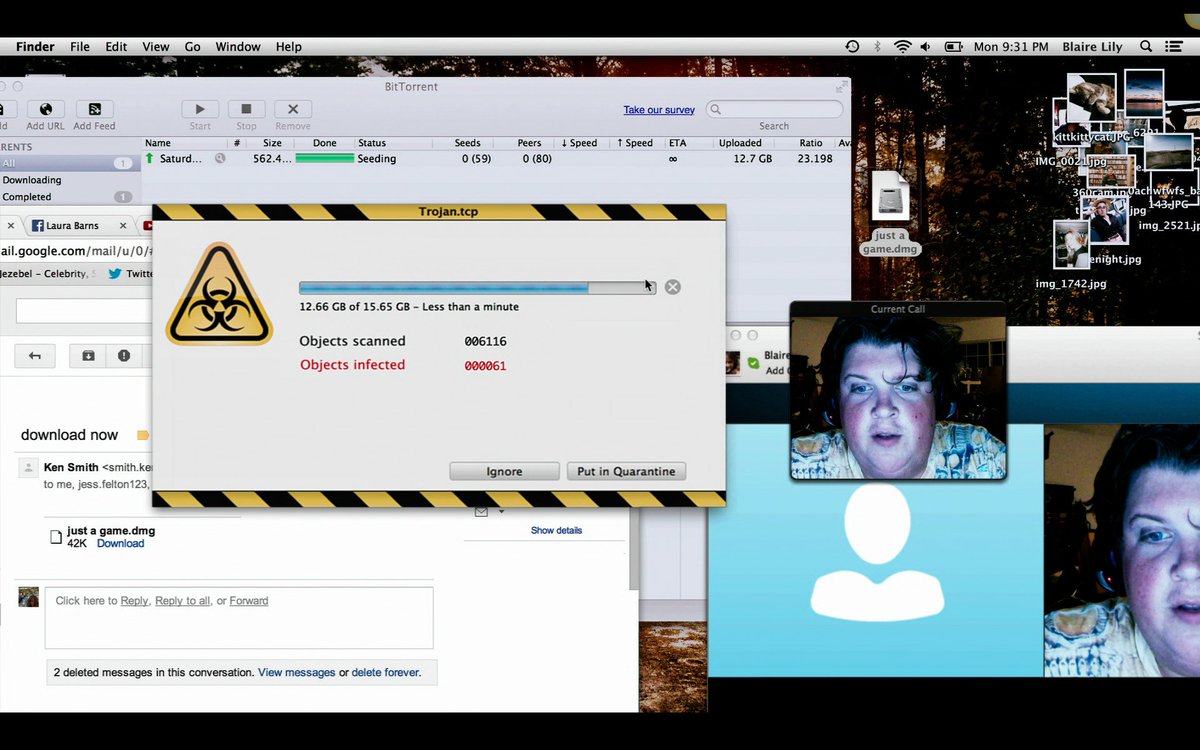The height and width of the screenshot is (750, 1200).
Task: Open Notification Center list icon
Action: click(x=1172, y=47)
